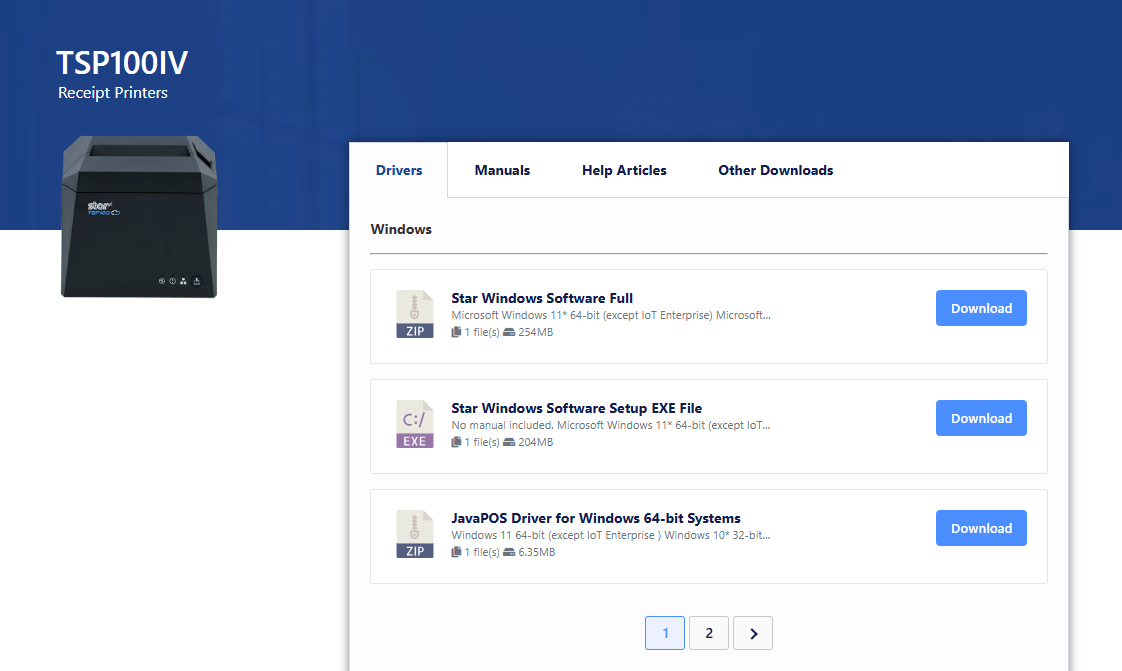Click disk size icon beside 254MB
This screenshot has width=1122, height=671.
click(509, 332)
